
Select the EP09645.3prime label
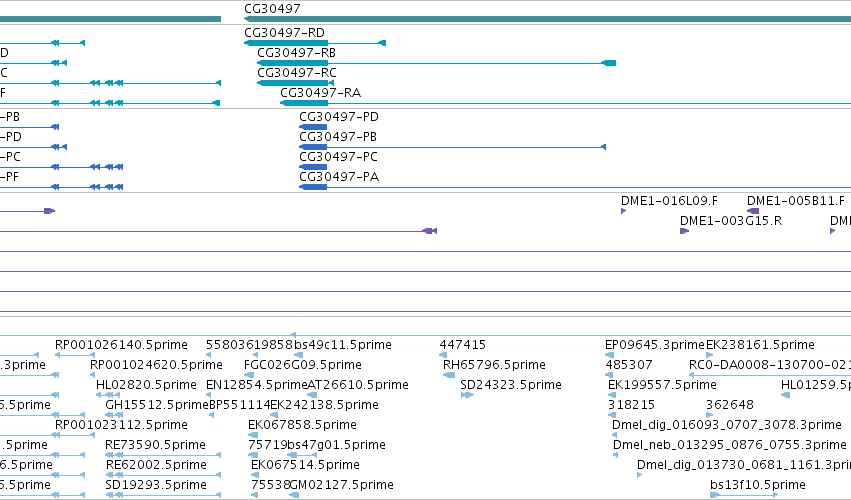[x=655, y=345]
